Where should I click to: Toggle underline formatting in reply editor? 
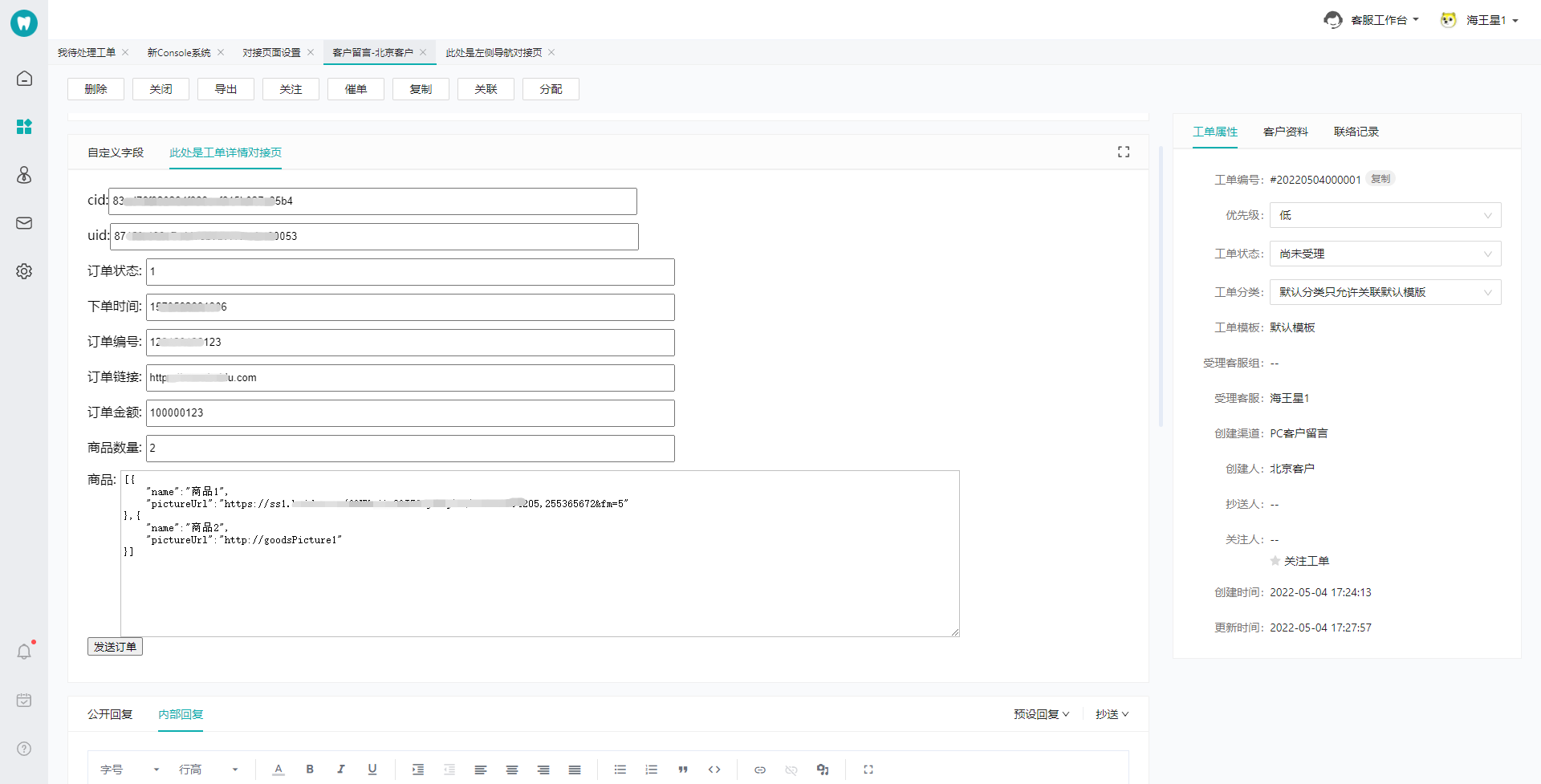point(372,770)
